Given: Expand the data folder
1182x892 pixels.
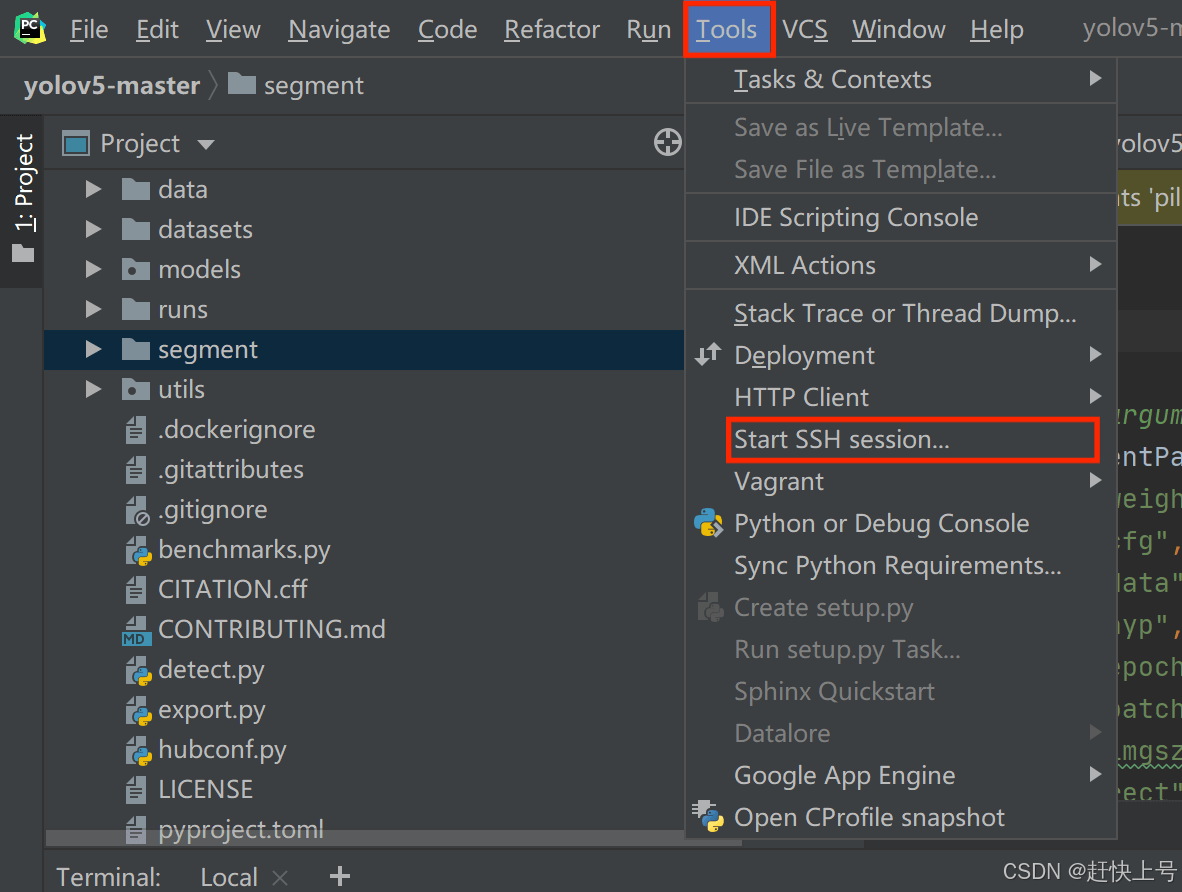Looking at the screenshot, I should (93, 189).
